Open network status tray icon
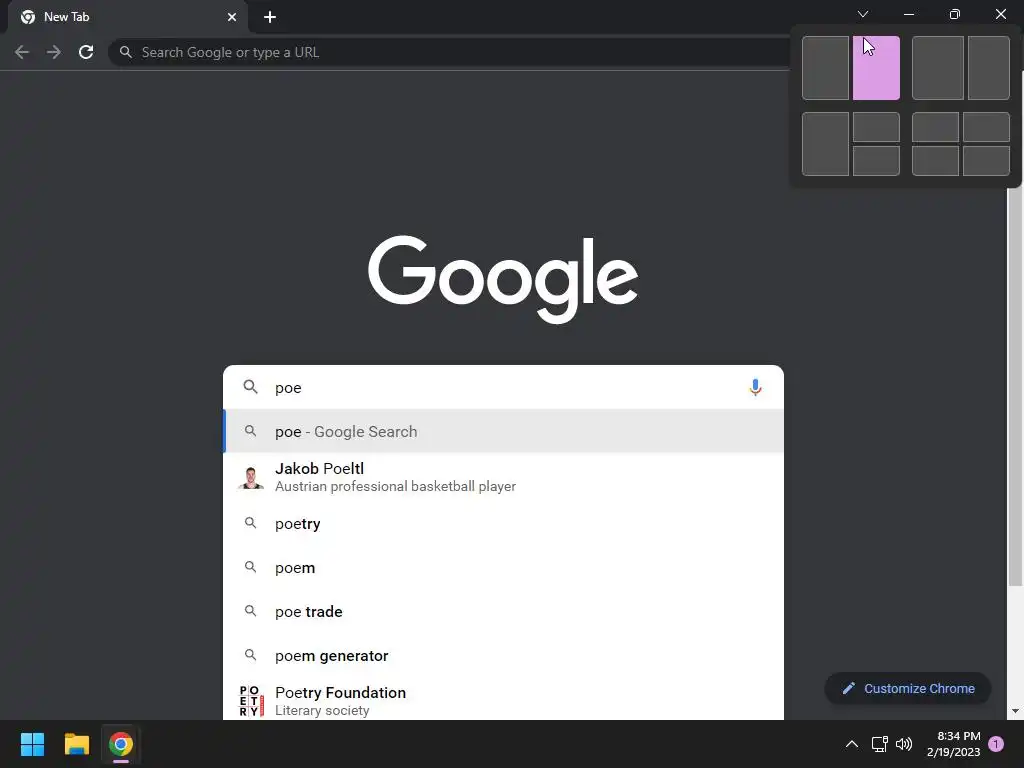 point(880,744)
